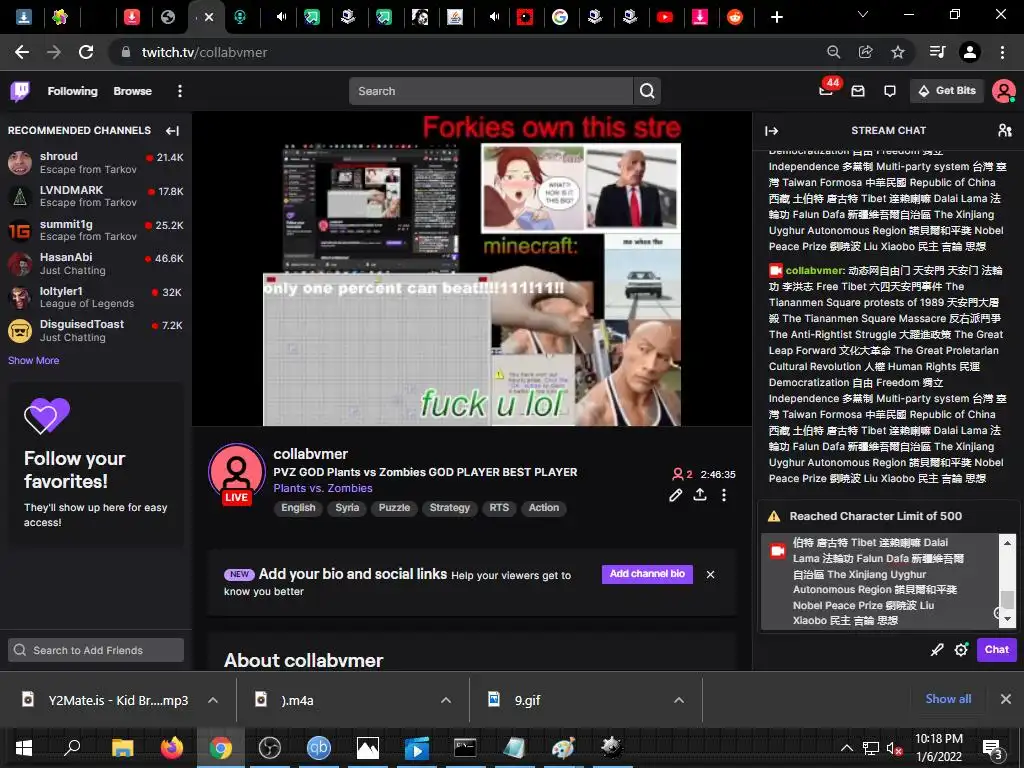1024x768 pixels.
Task: Open the chat mod sword icon
Action: (x=937, y=650)
